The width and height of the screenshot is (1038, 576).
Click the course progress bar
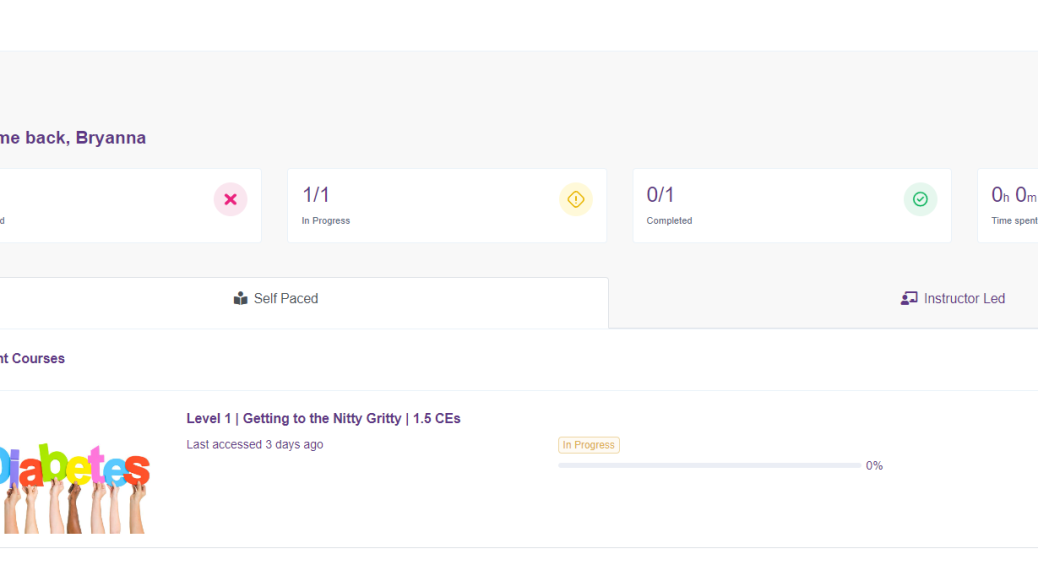[x=709, y=466]
